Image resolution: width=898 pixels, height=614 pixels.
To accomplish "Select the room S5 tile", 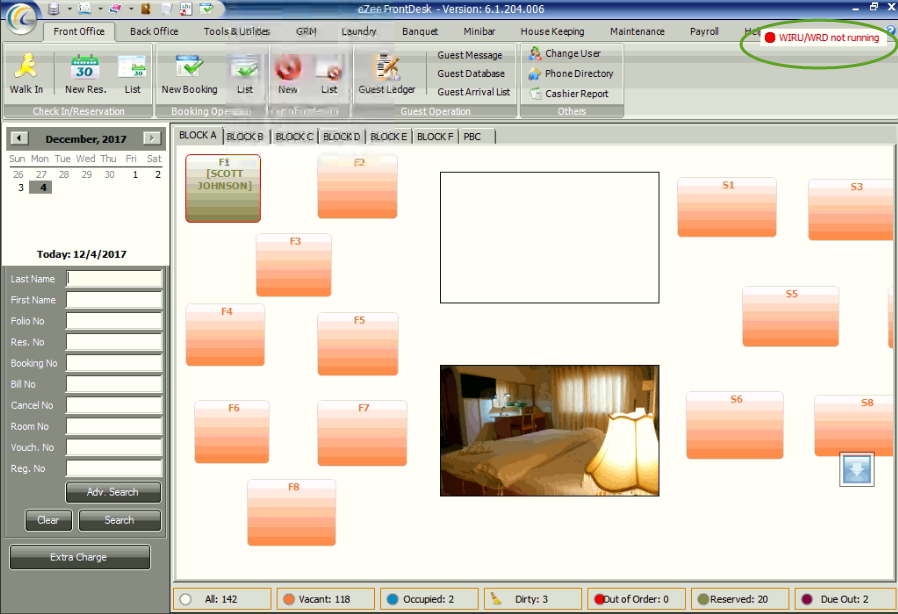I will pos(790,316).
